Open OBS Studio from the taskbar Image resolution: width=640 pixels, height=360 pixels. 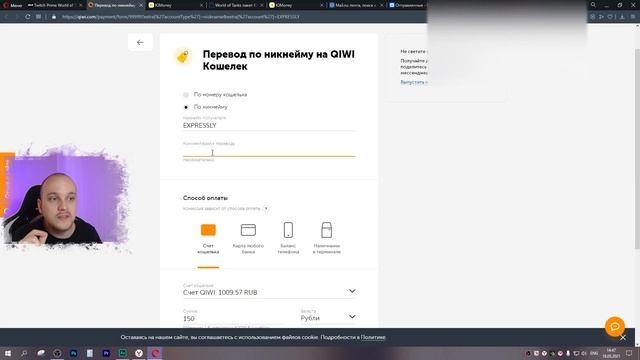click(57, 353)
